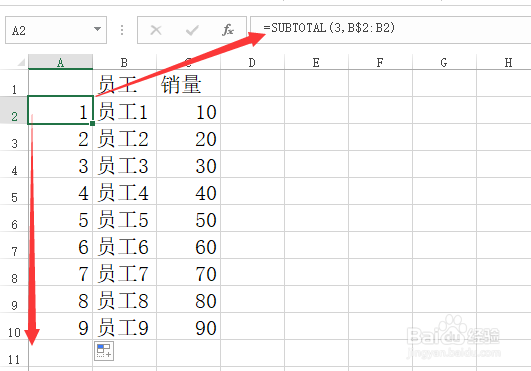Select serial number cell showing 5
The width and height of the screenshot is (531, 371).
tap(60, 218)
